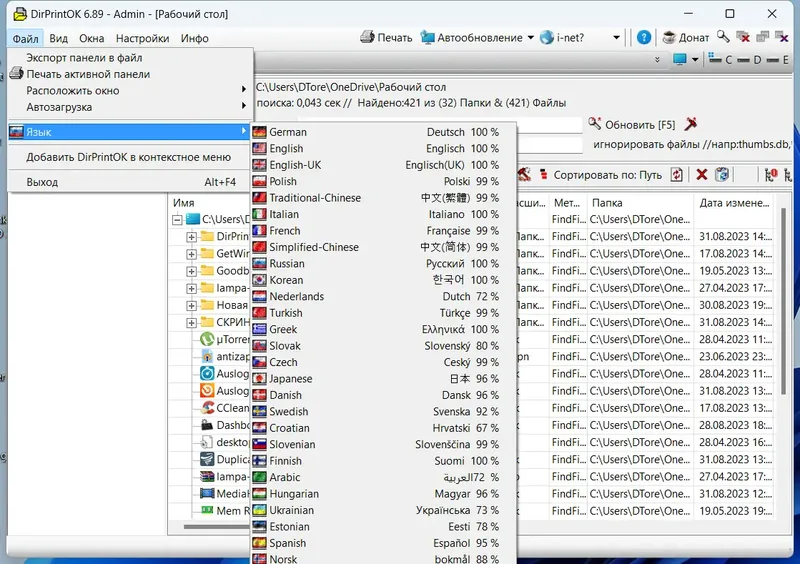Choose Экспорт панели в файл
This screenshot has height=564, width=800.
130,58
